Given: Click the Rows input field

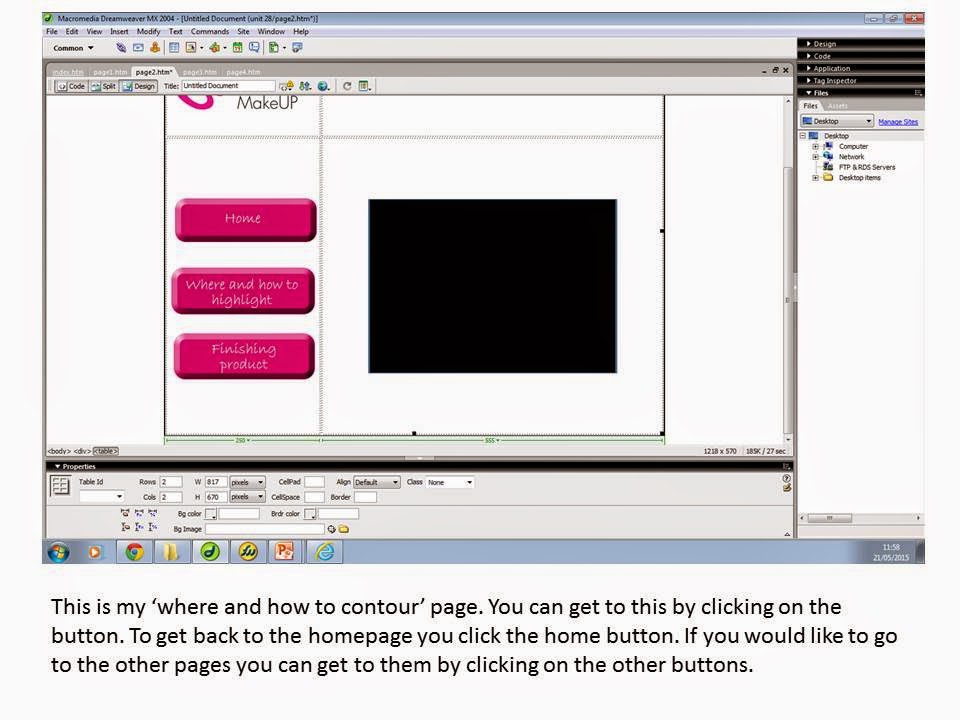Looking at the screenshot, I should click(171, 482).
